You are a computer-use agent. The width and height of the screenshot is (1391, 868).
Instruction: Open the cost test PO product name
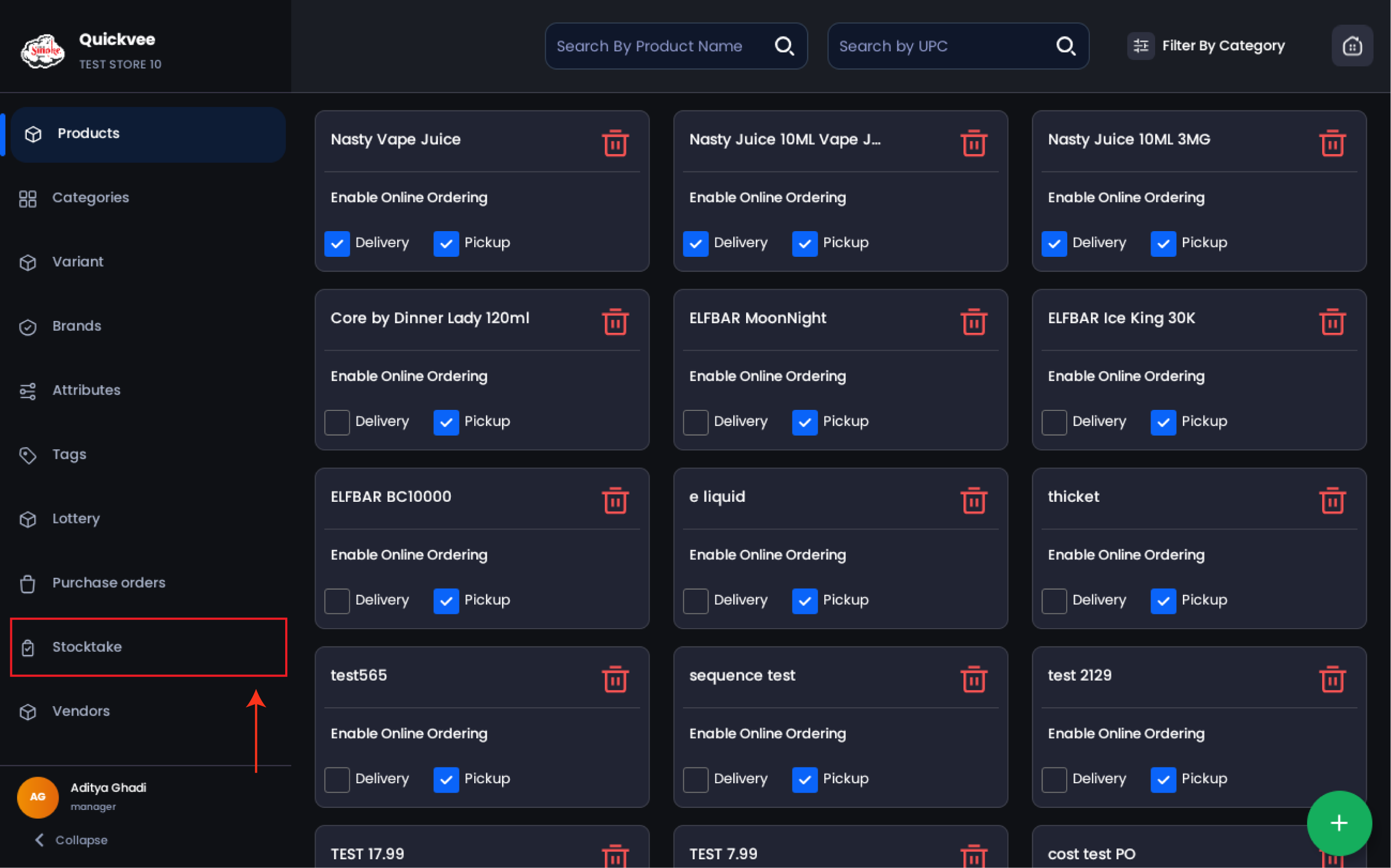pyautogui.click(x=1091, y=854)
